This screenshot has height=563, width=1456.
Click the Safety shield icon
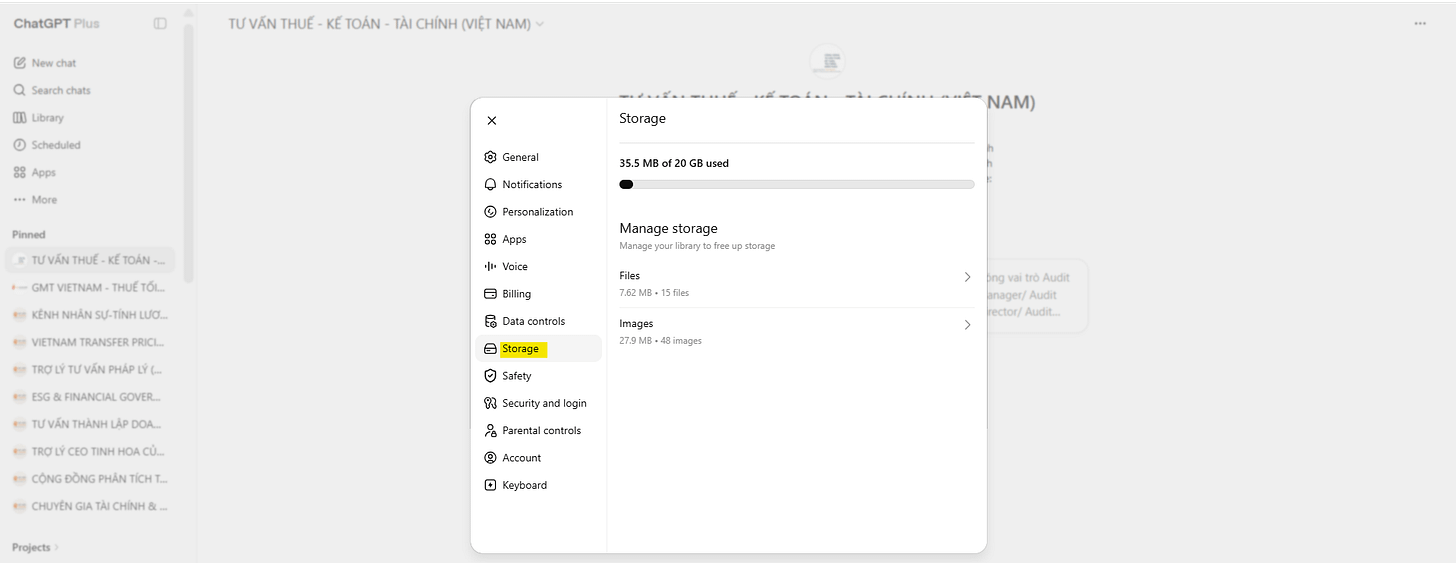(490, 376)
